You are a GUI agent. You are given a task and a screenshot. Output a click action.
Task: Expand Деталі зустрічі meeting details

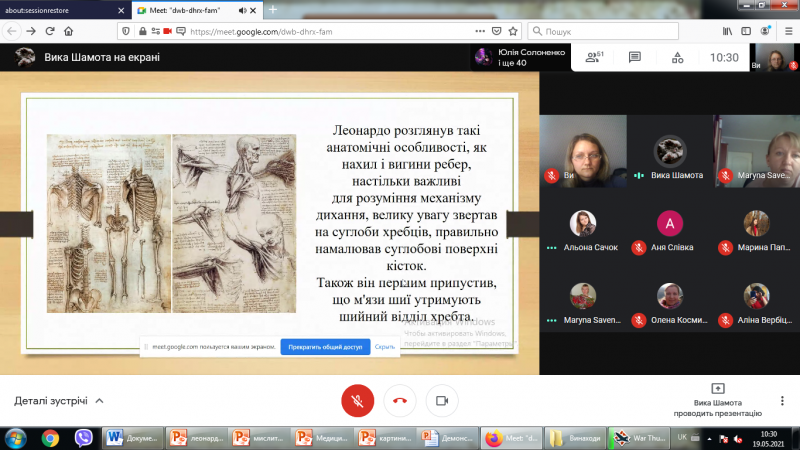coord(59,401)
